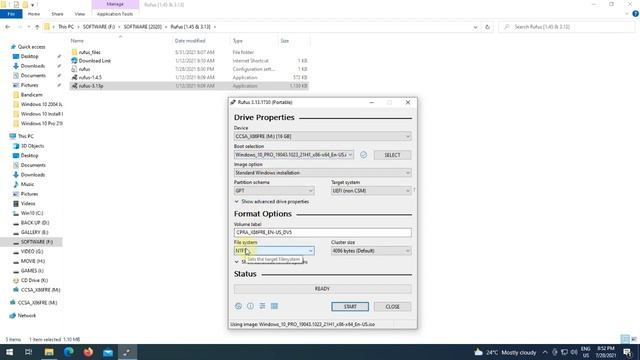Select Quick access in navigation pane
This screenshot has height=360, width=640.
[x=31, y=47]
